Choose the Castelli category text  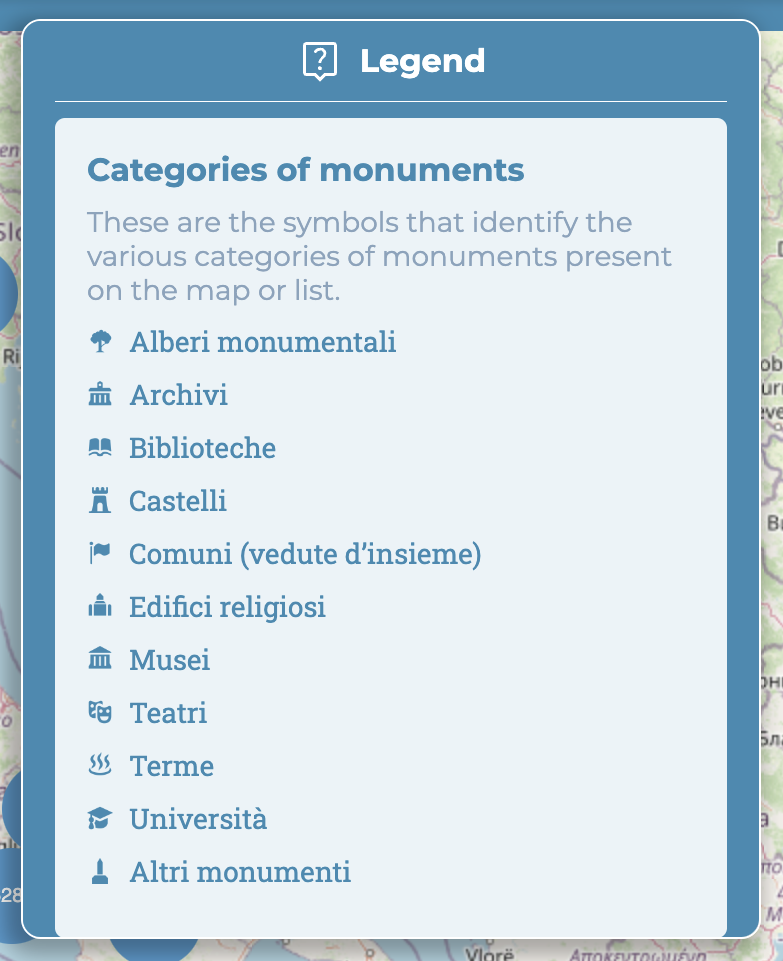point(178,501)
